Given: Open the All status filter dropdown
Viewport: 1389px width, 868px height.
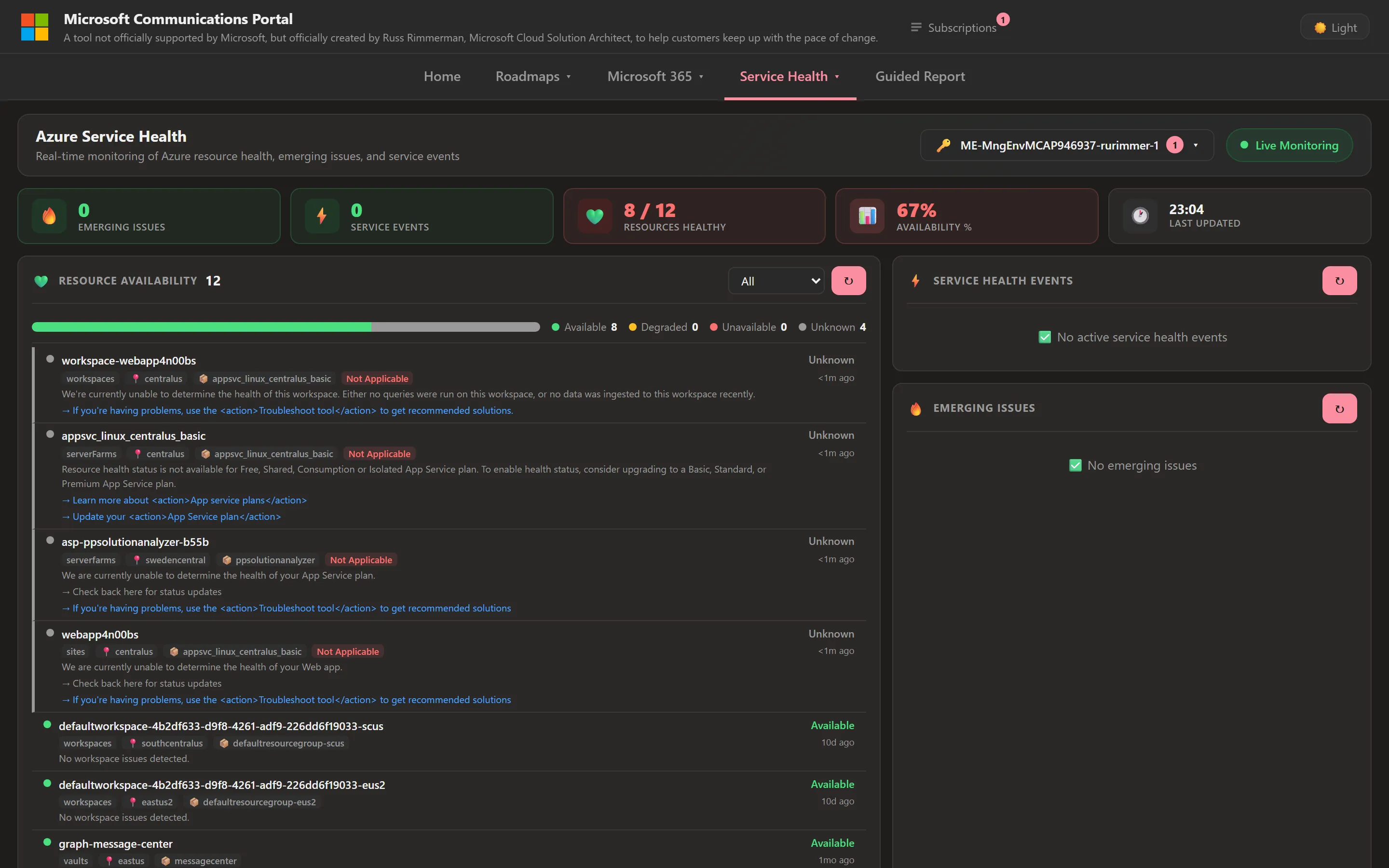Looking at the screenshot, I should click(776, 281).
